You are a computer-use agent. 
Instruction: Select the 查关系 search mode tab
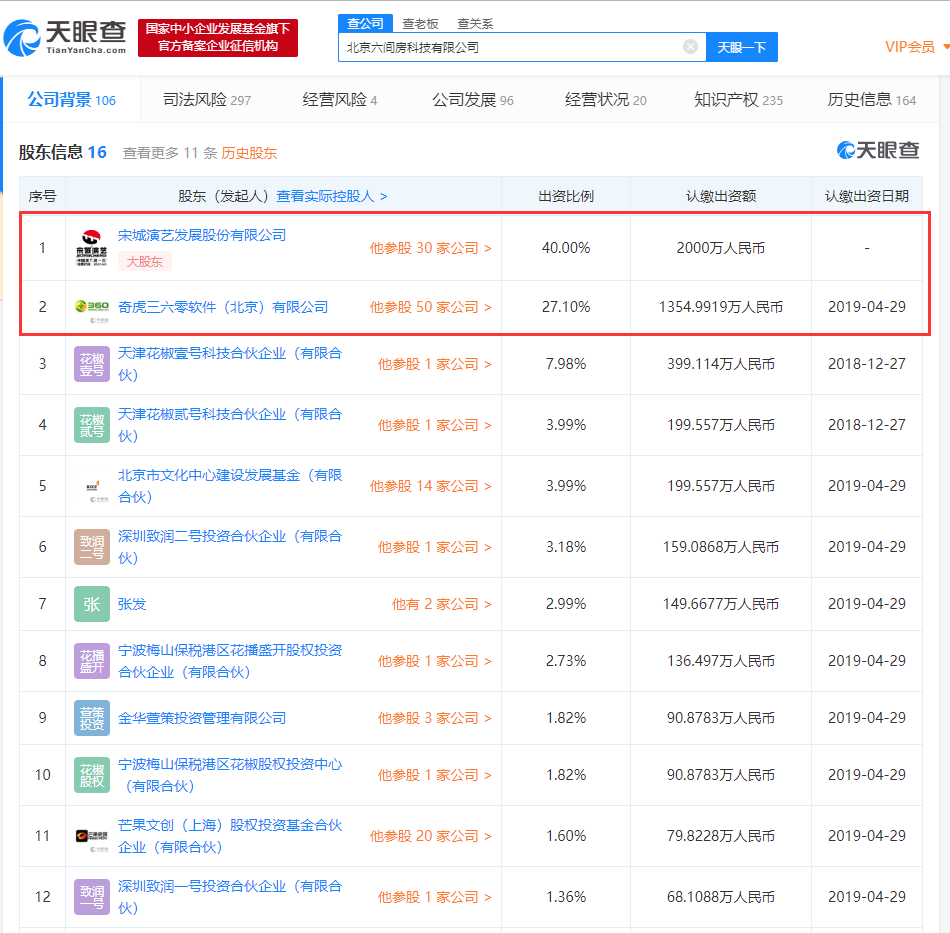pos(475,24)
